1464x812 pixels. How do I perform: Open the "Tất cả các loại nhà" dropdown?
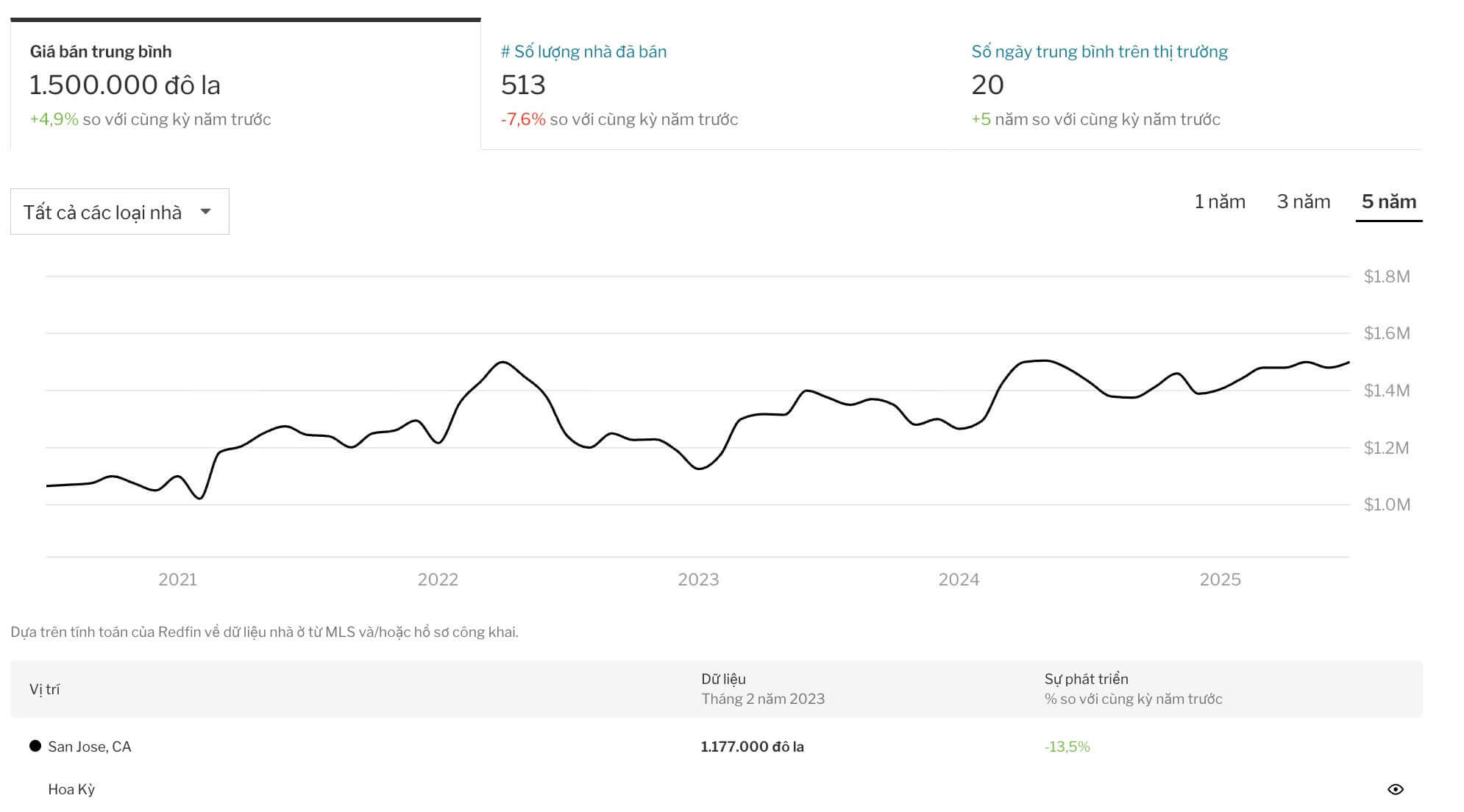pos(103,212)
